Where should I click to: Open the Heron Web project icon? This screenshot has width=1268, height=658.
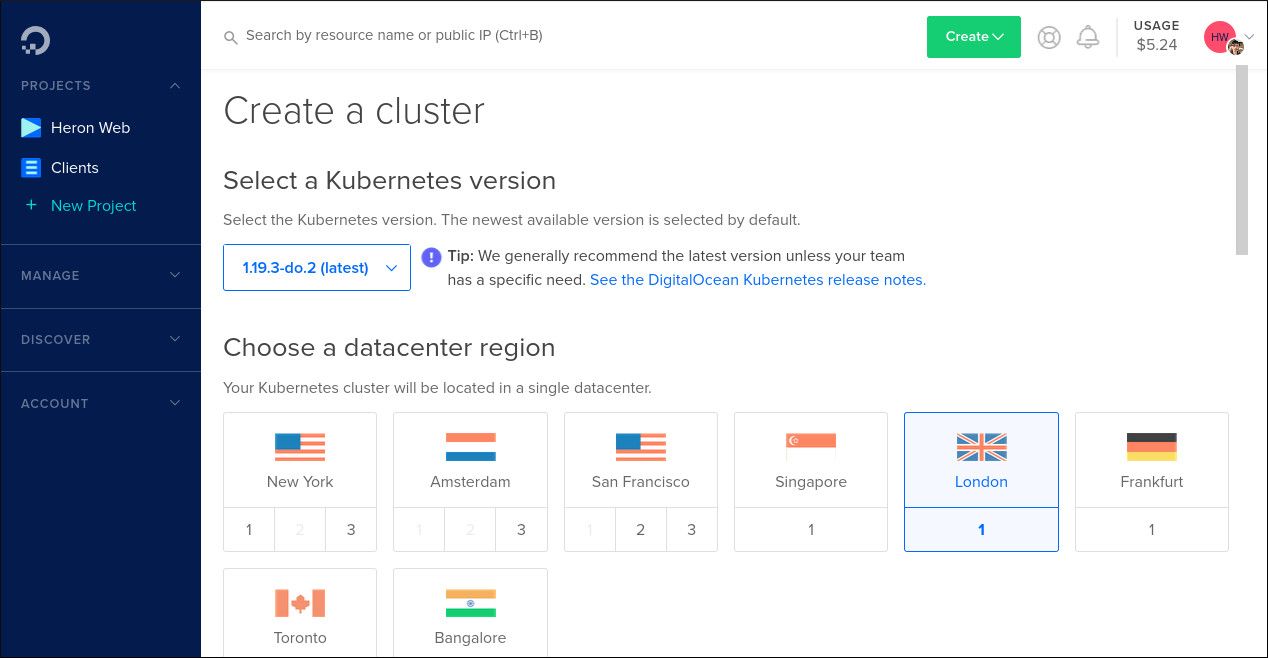click(30, 127)
